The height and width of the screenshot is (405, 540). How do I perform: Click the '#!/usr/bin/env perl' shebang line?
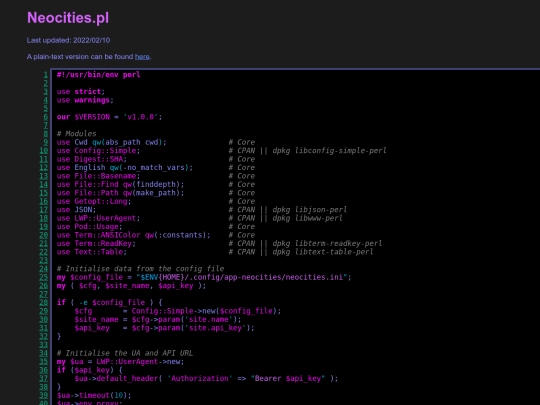98,75
